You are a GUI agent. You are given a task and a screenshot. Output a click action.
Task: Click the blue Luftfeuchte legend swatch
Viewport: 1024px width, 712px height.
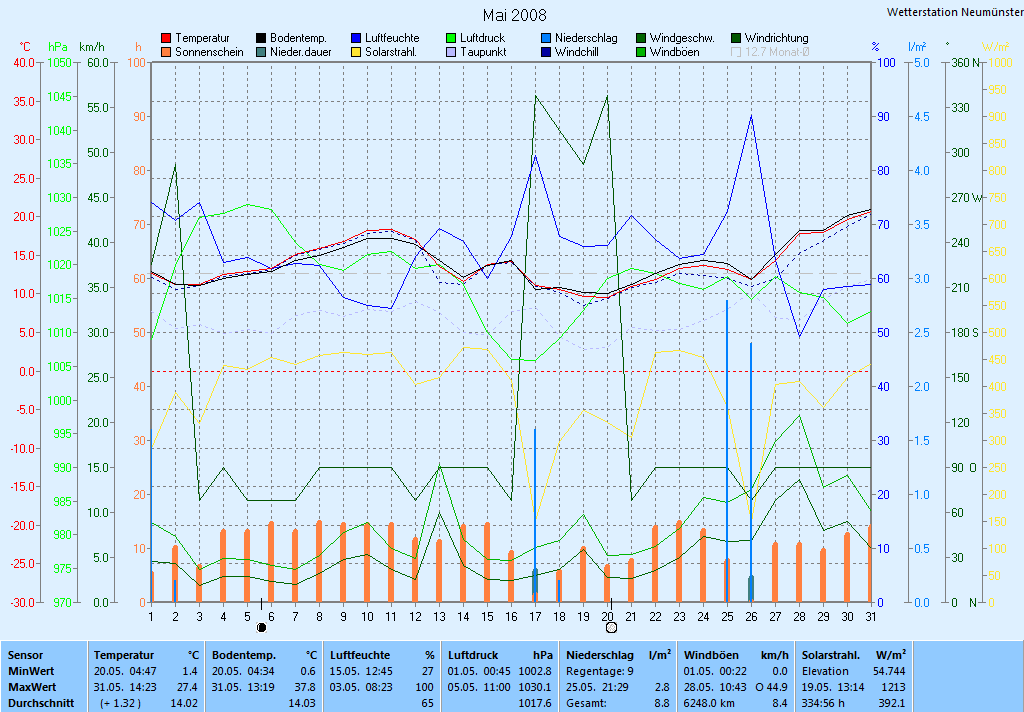pos(356,39)
